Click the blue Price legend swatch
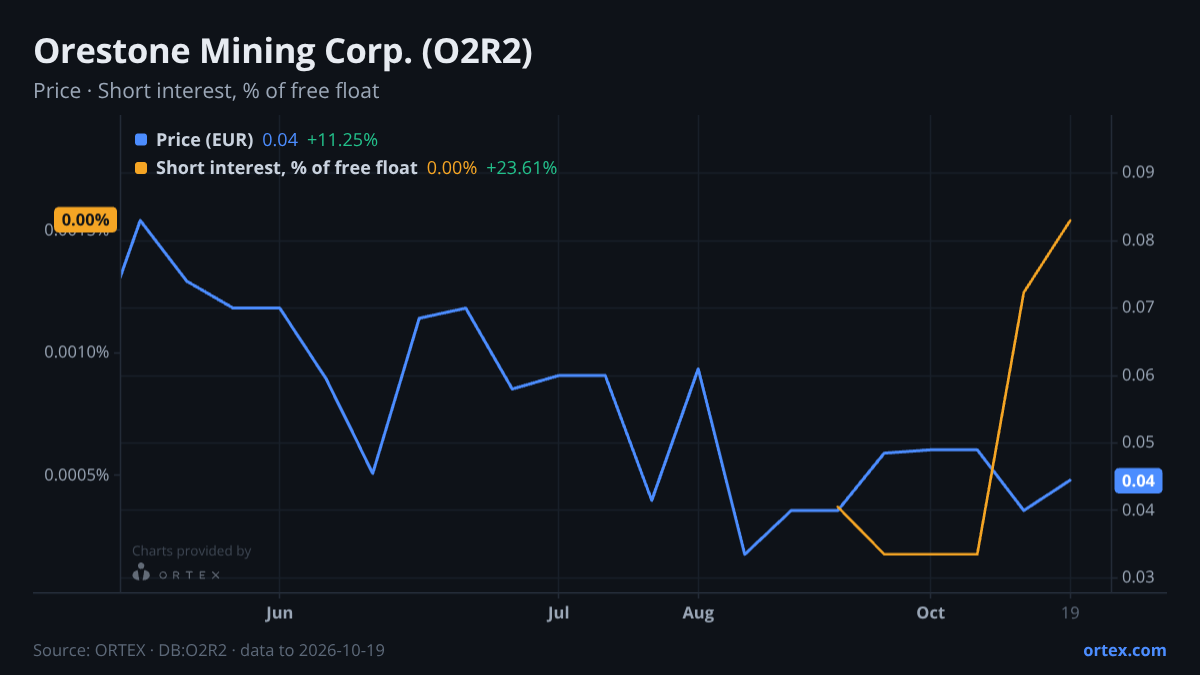 click(x=140, y=140)
